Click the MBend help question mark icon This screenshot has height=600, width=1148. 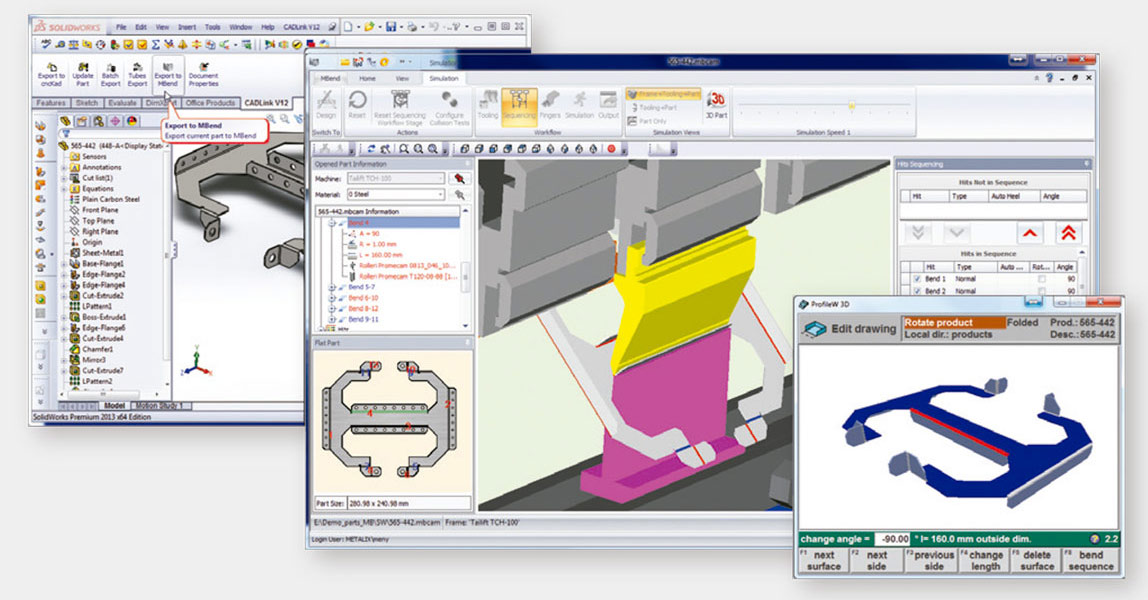(x=1049, y=78)
